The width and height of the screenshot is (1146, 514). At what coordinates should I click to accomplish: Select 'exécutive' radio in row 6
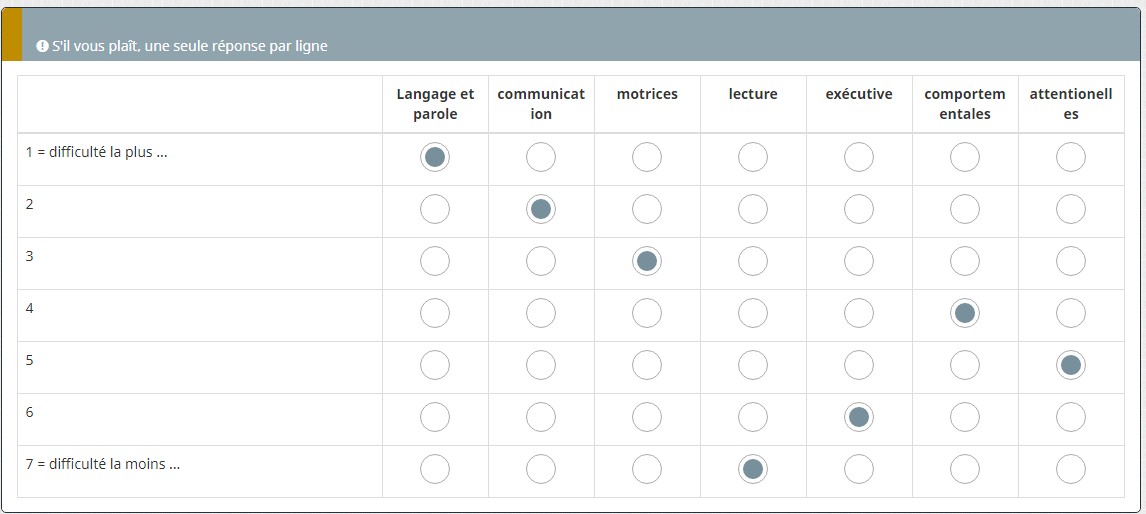[x=859, y=417]
